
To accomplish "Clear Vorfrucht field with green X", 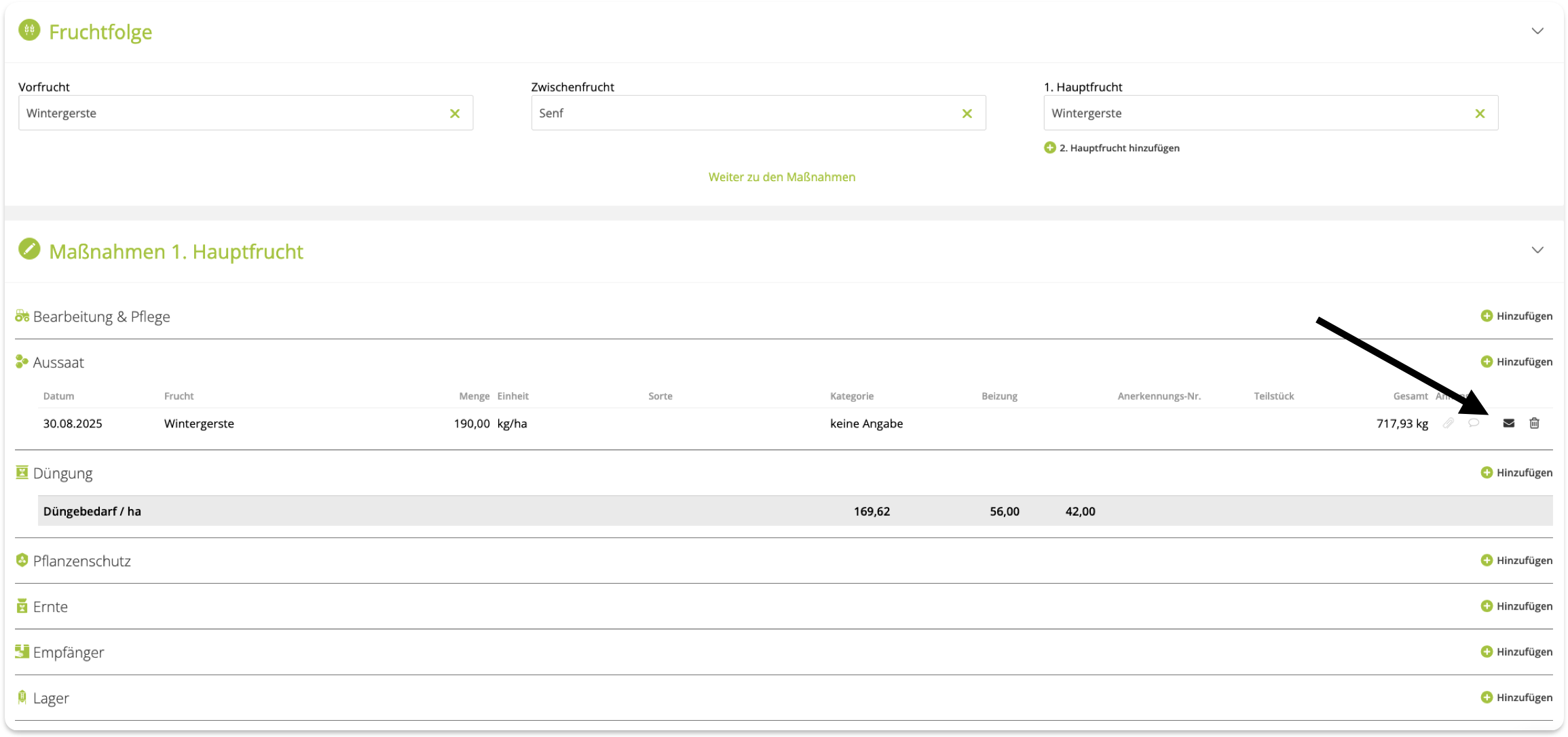I will click(455, 113).
